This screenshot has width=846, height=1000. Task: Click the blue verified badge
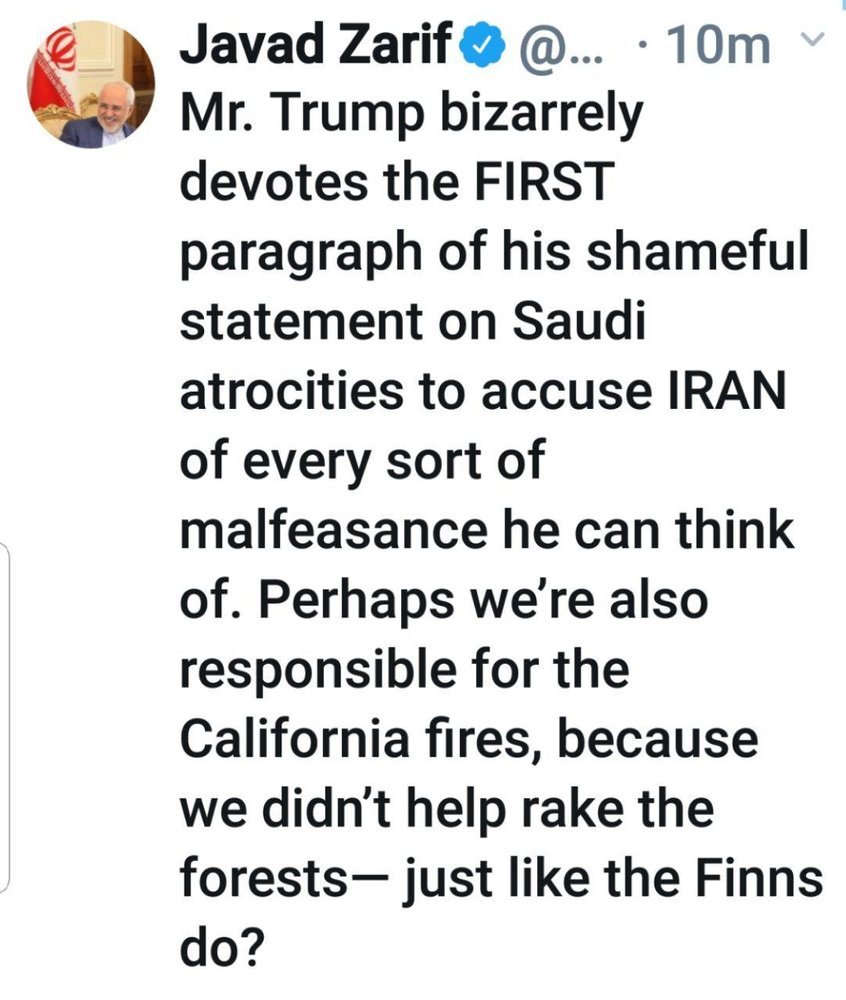(x=488, y=47)
